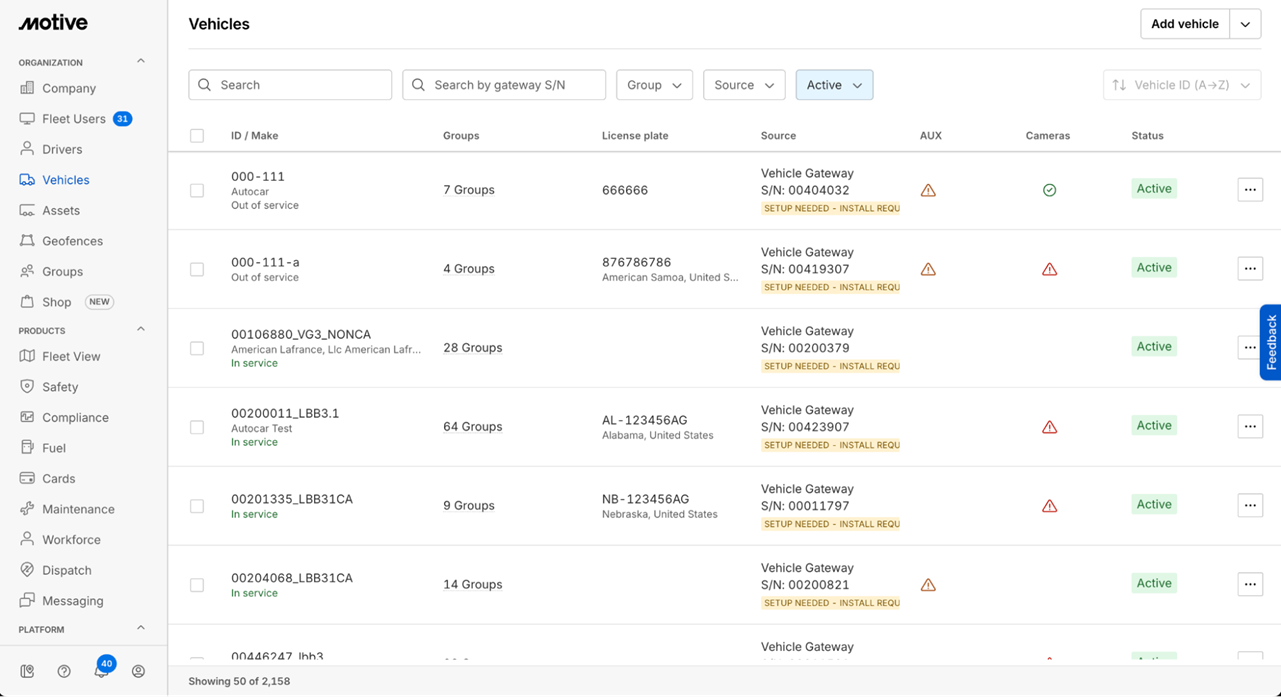
Task: Open the 7 Groups link for 000-111
Action: (469, 190)
